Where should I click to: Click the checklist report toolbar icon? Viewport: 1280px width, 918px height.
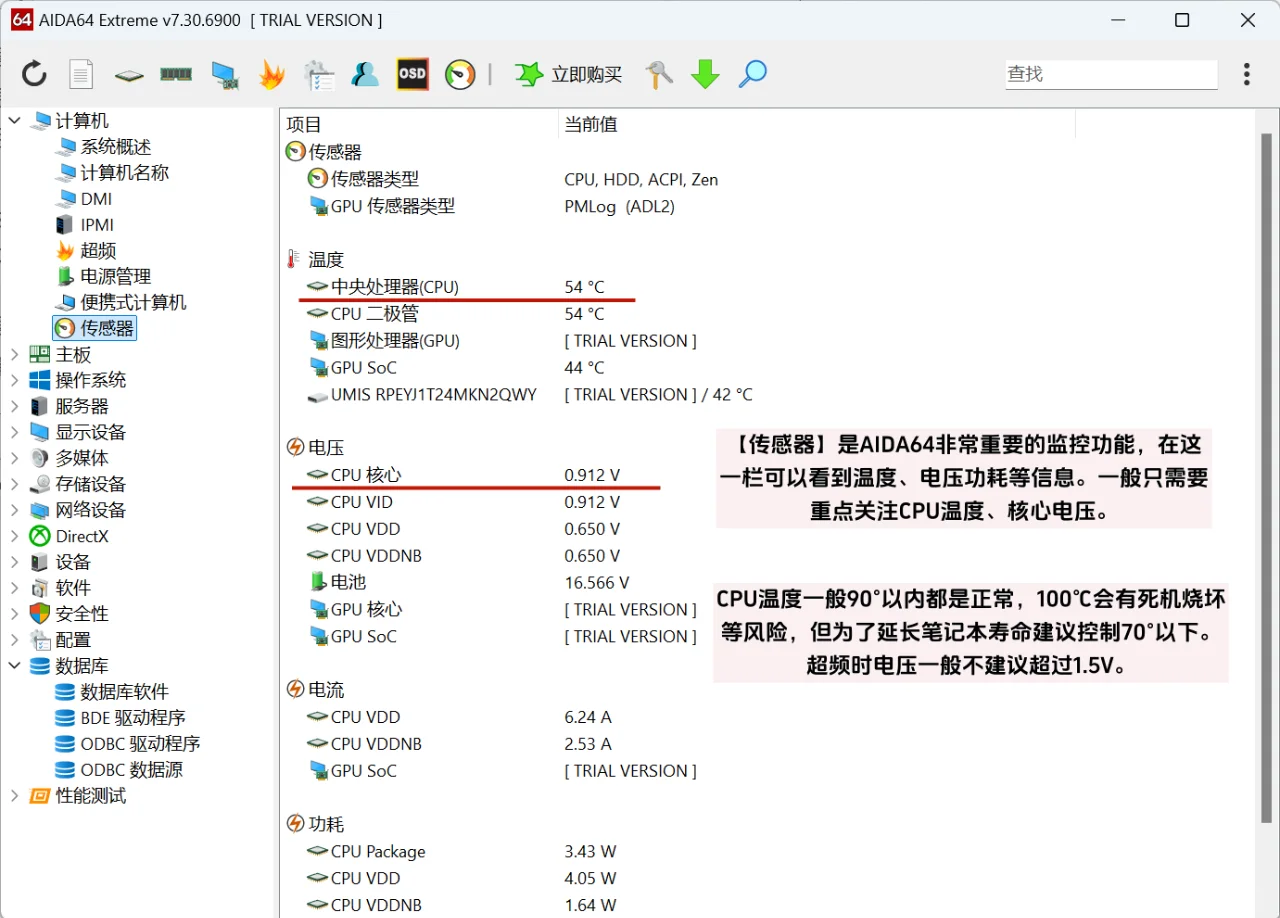click(319, 75)
